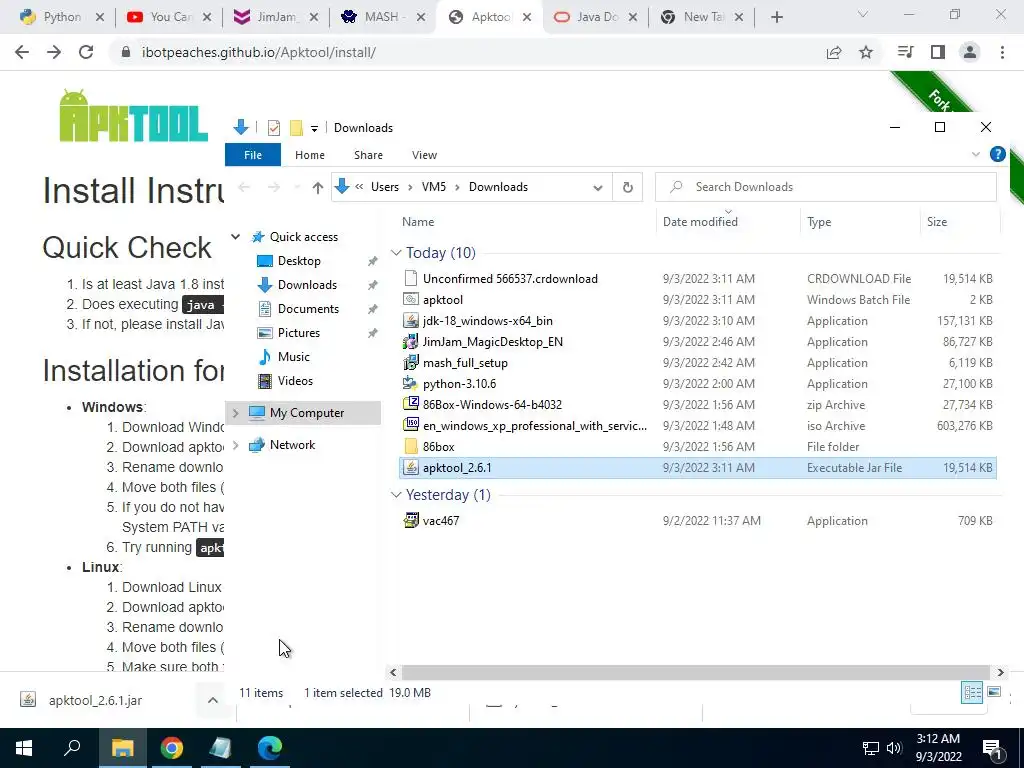The image size is (1024, 768).
Task: Open address bar previous locations dropdown
Action: tap(598, 187)
